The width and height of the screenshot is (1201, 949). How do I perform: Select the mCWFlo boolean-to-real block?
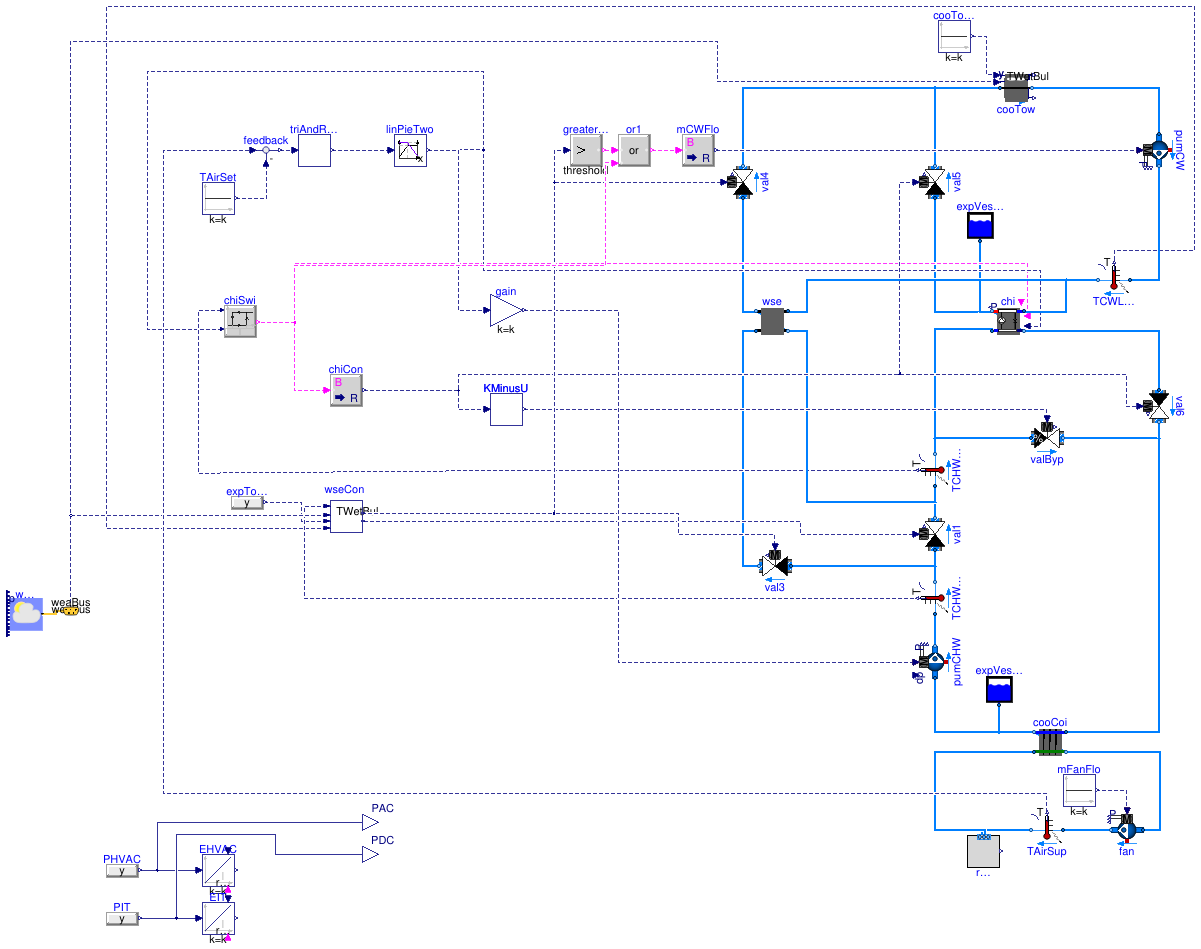click(698, 151)
